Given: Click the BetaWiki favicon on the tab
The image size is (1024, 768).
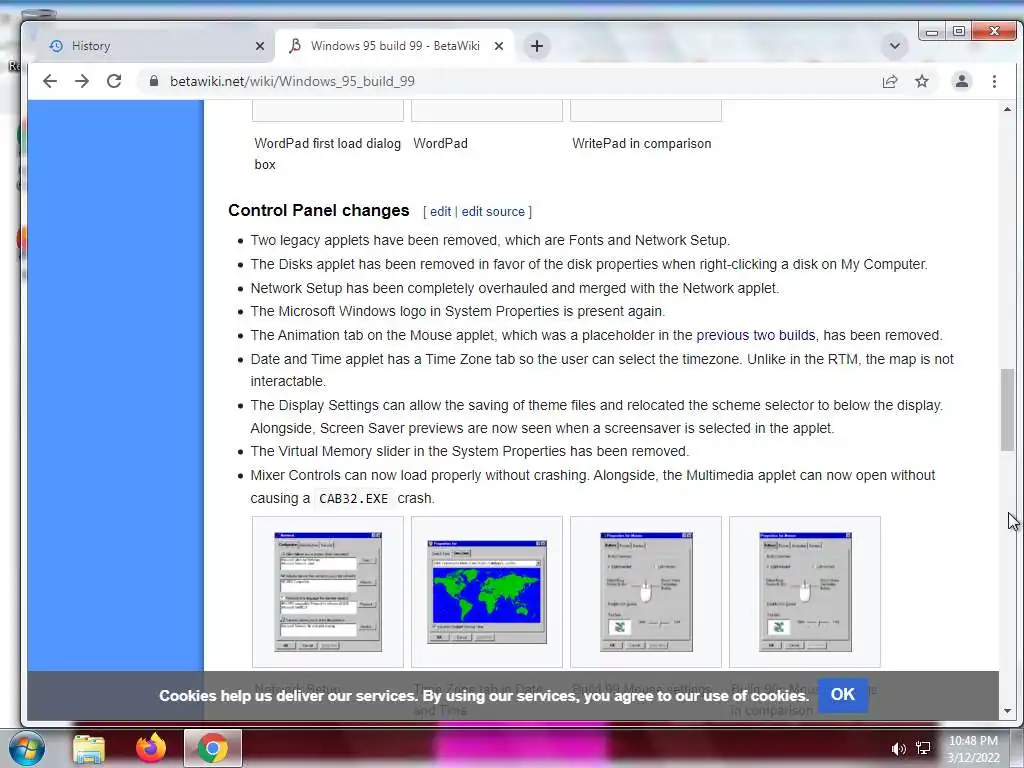Looking at the screenshot, I should [295, 46].
